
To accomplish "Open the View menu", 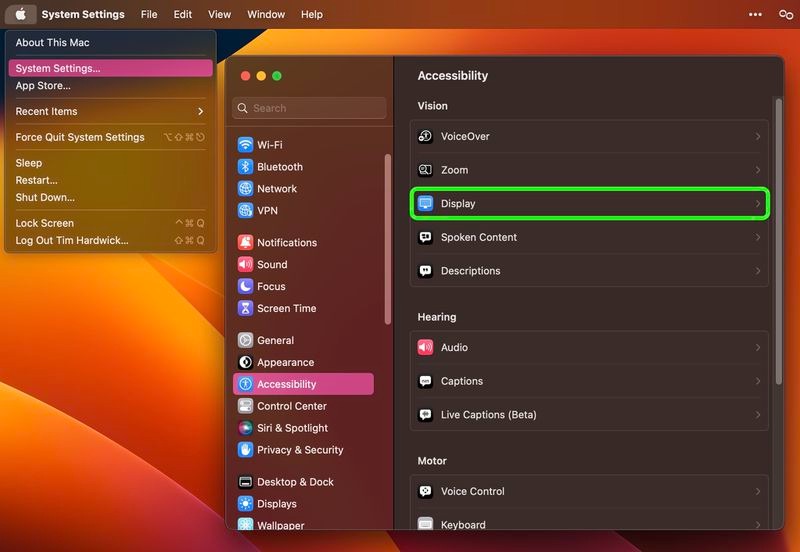I will point(219,14).
